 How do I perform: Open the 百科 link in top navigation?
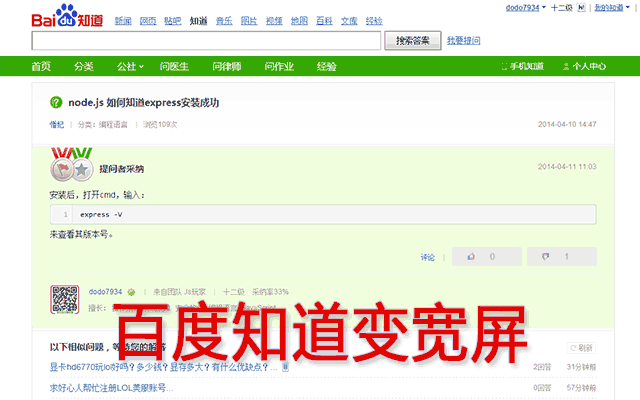[x=324, y=21]
